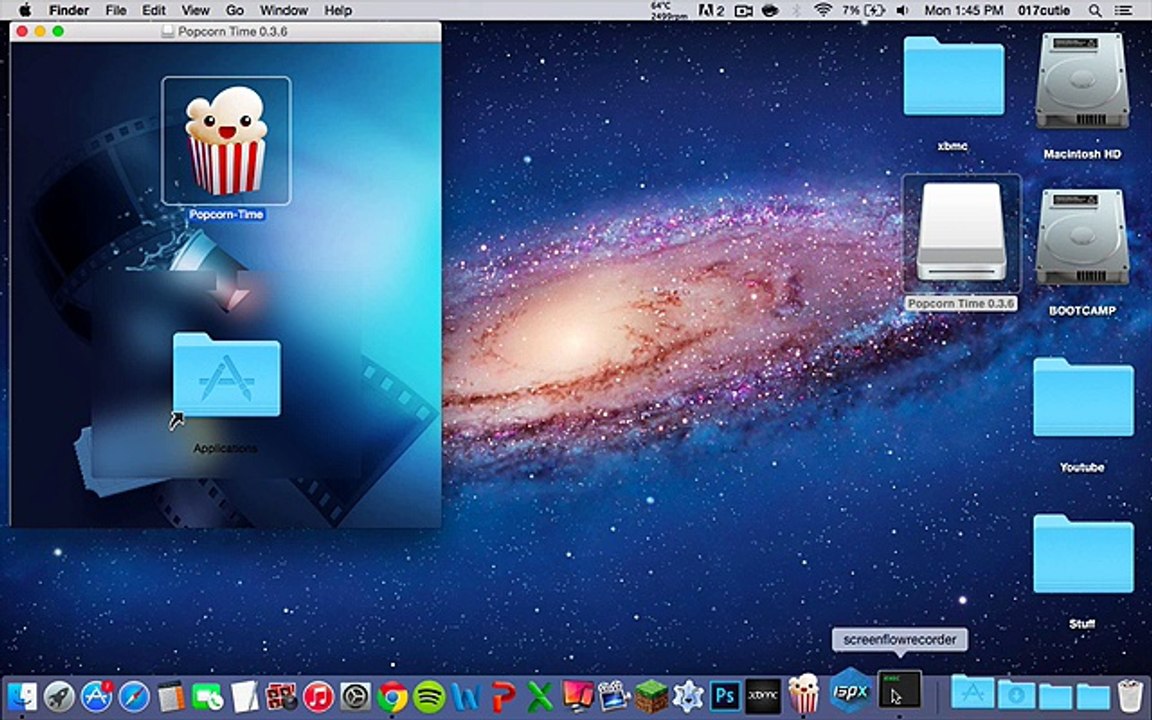
Task: Open the Finder menu in the menu bar
Action: pyautogui.click(x=69, y=10)
